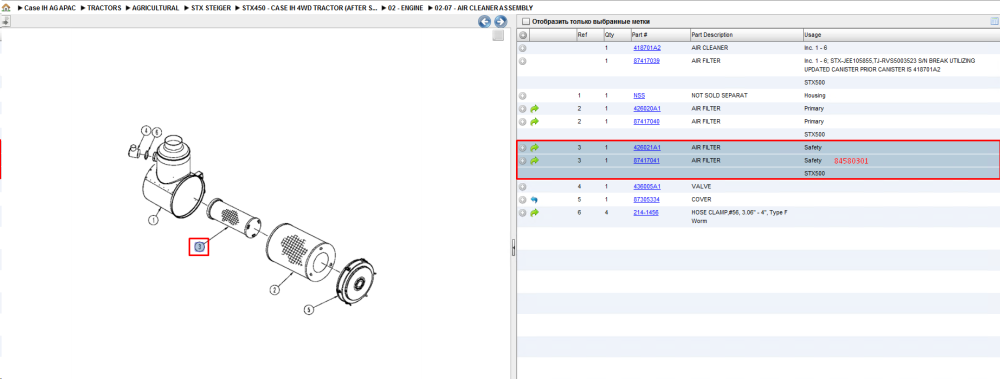Viewport: 1000px width, 379px height.
Task: Click the column settings icon at table's right
Action: click(x=994, y=21)
